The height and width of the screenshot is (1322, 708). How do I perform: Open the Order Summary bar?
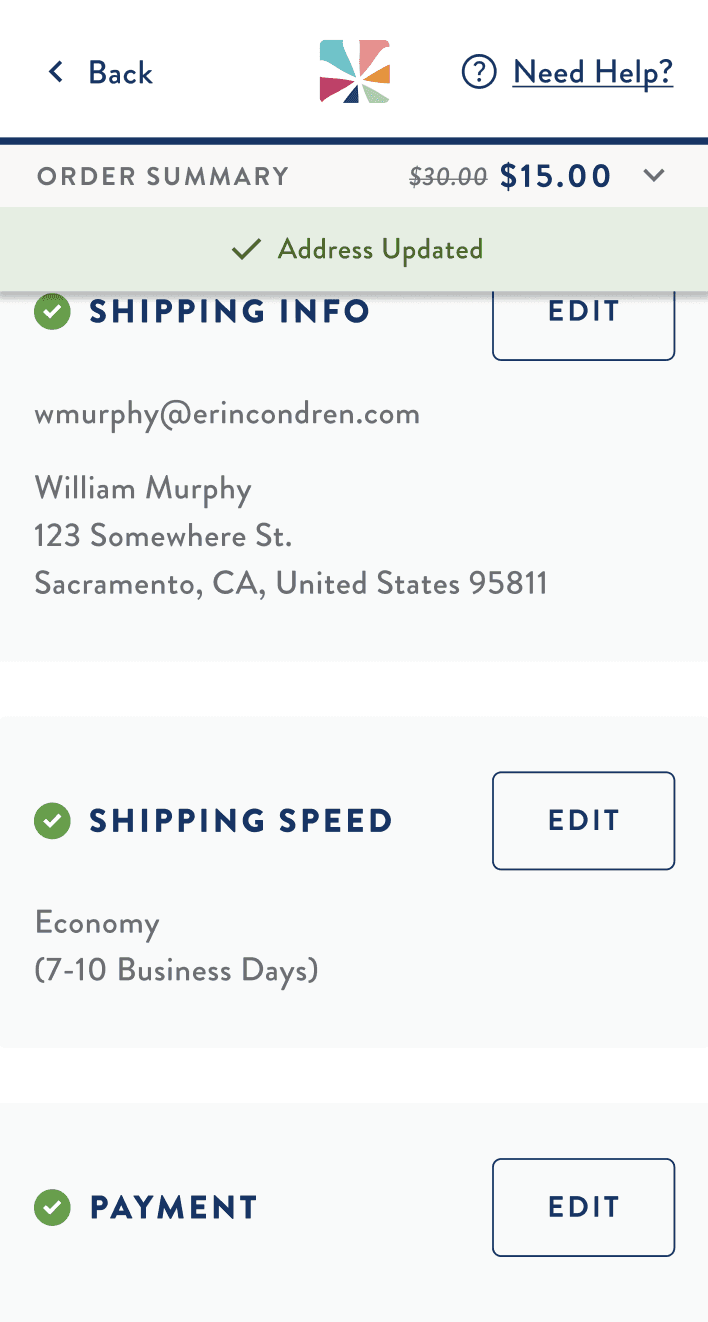point(354,176)
